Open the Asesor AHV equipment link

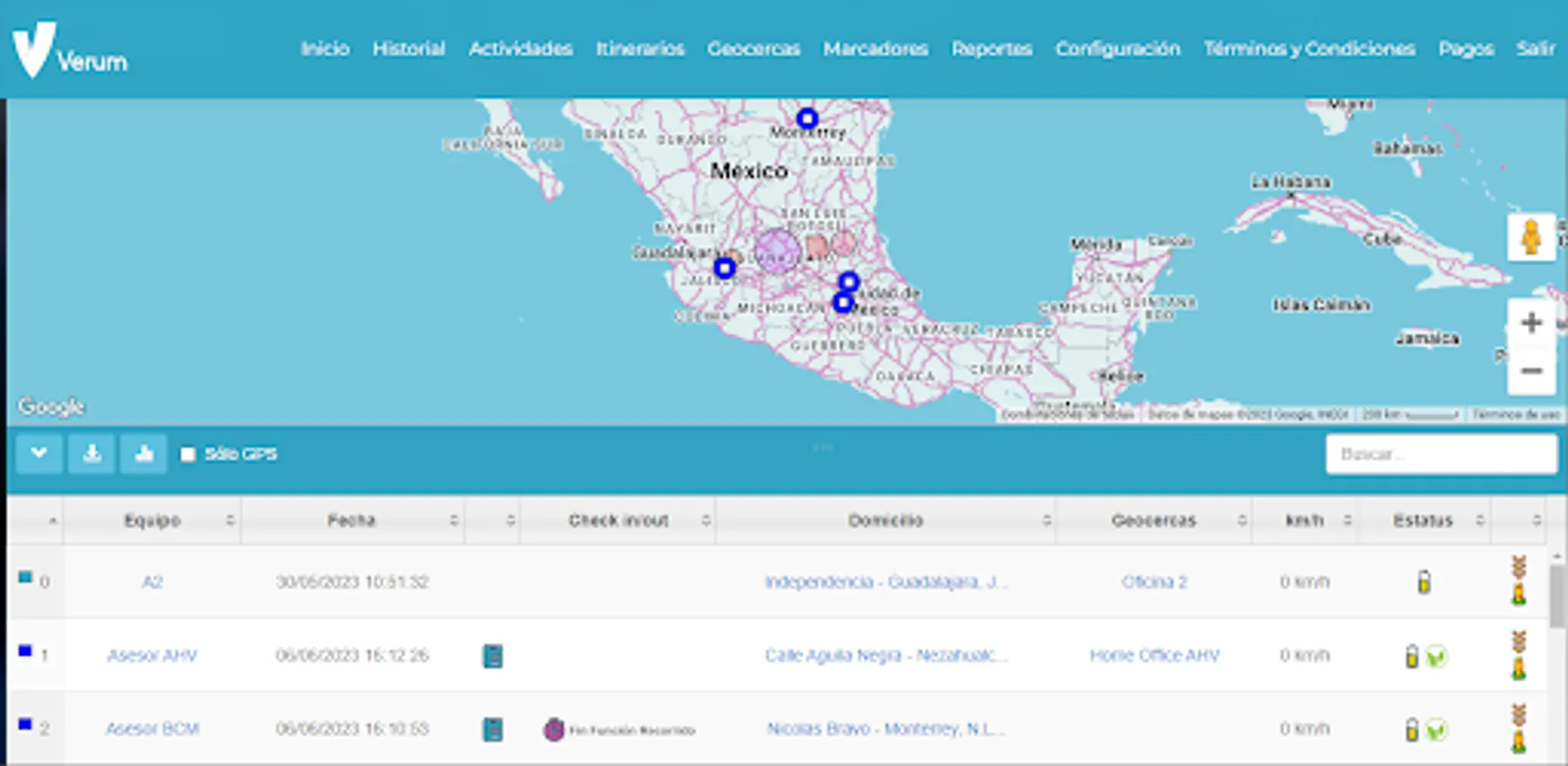pos(151,655)
